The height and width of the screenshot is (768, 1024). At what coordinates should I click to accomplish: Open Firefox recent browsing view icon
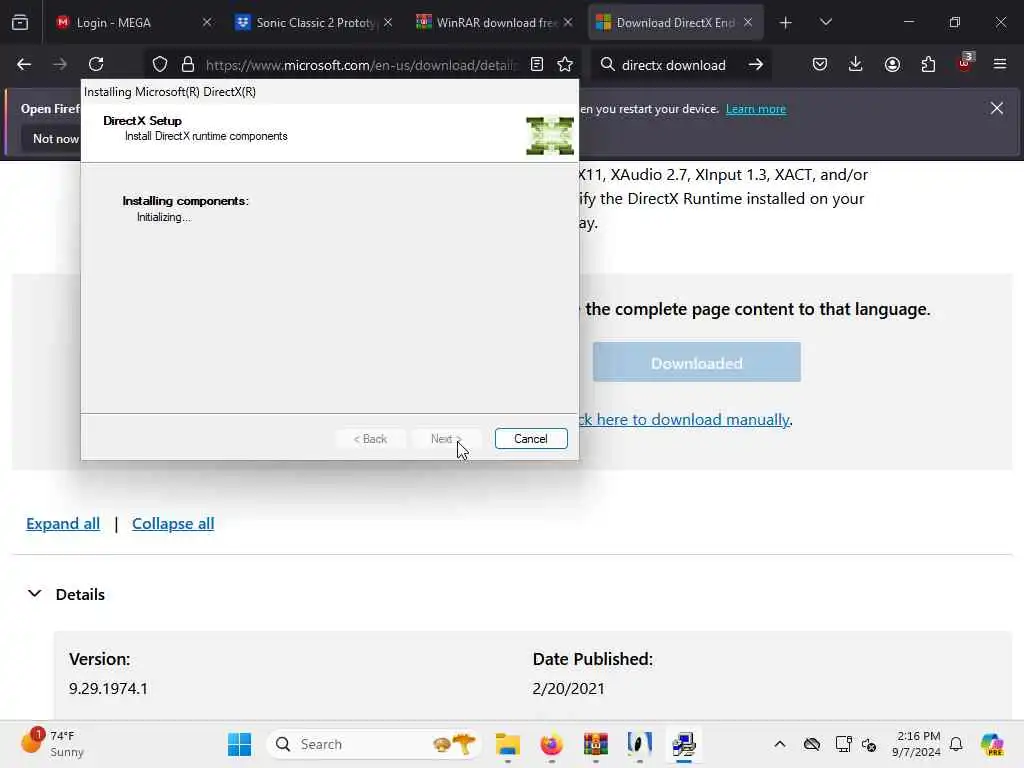(20, 23)
